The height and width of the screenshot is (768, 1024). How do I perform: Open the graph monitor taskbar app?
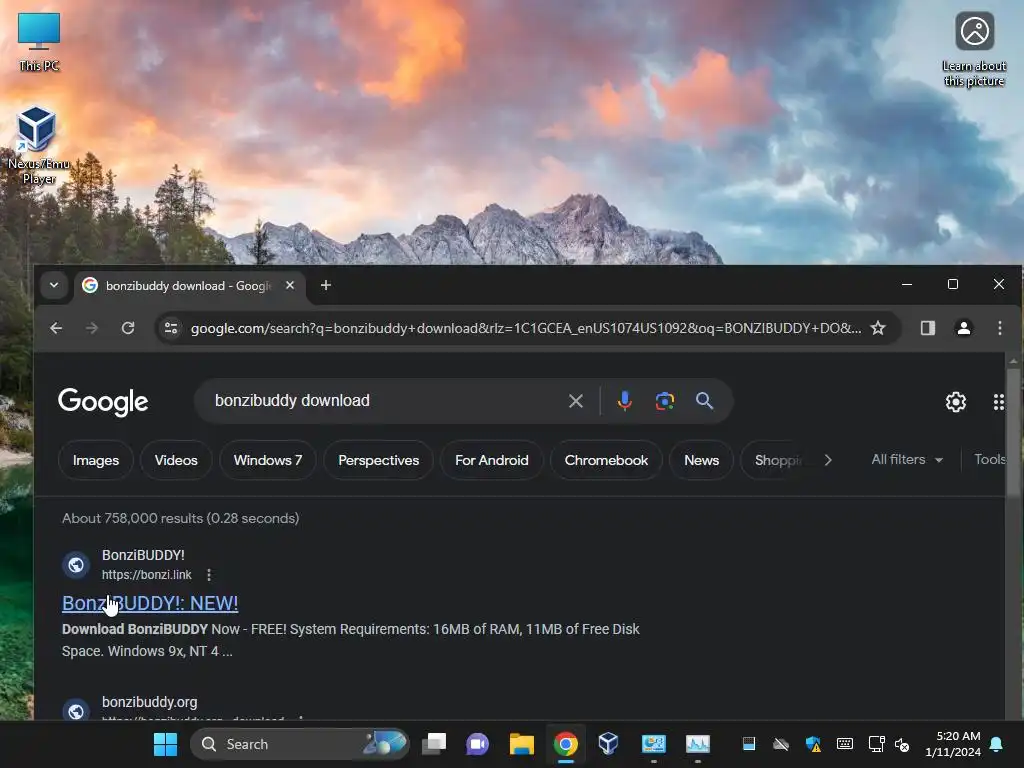[x=697, y=744]
